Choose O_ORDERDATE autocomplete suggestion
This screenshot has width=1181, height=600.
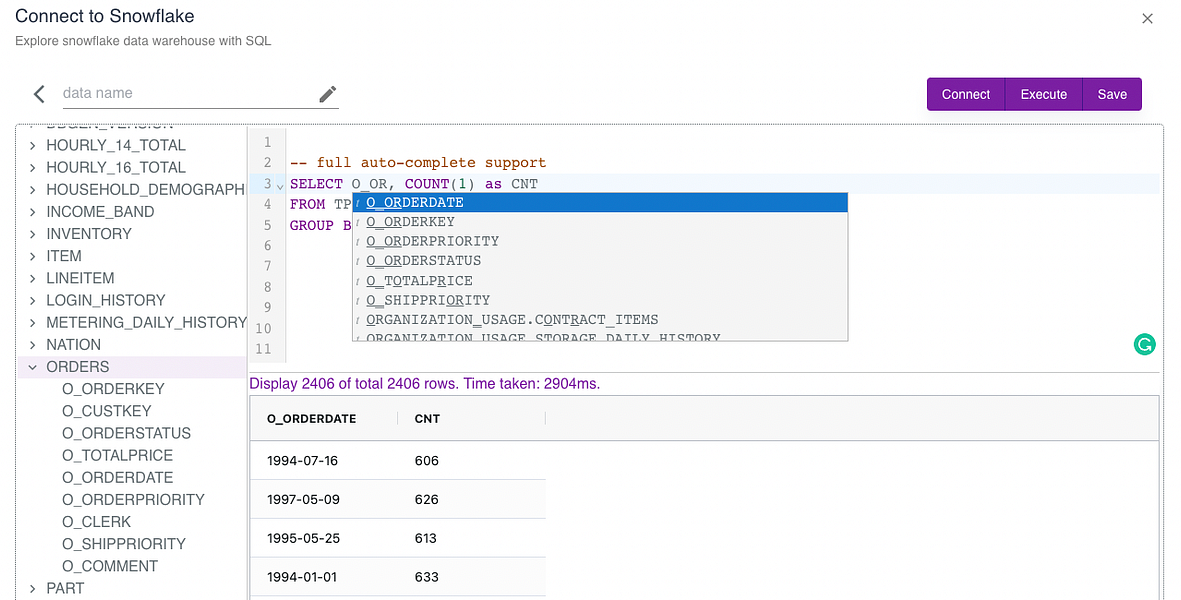point(600,203)
